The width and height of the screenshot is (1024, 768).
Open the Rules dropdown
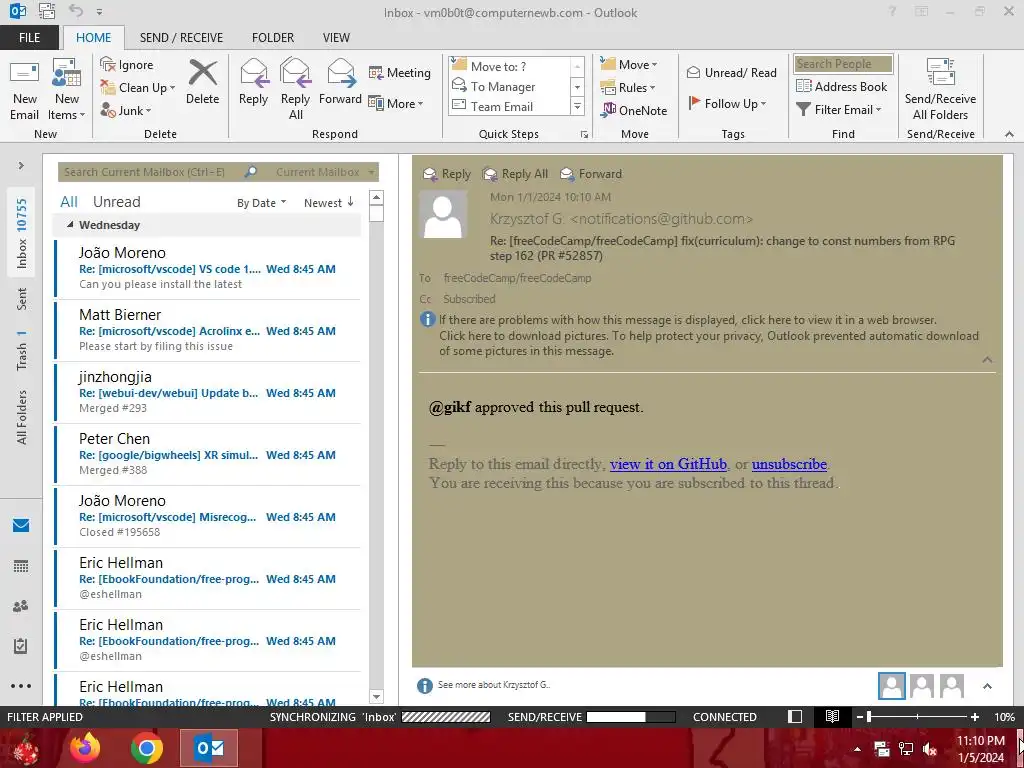coord(628,88)
